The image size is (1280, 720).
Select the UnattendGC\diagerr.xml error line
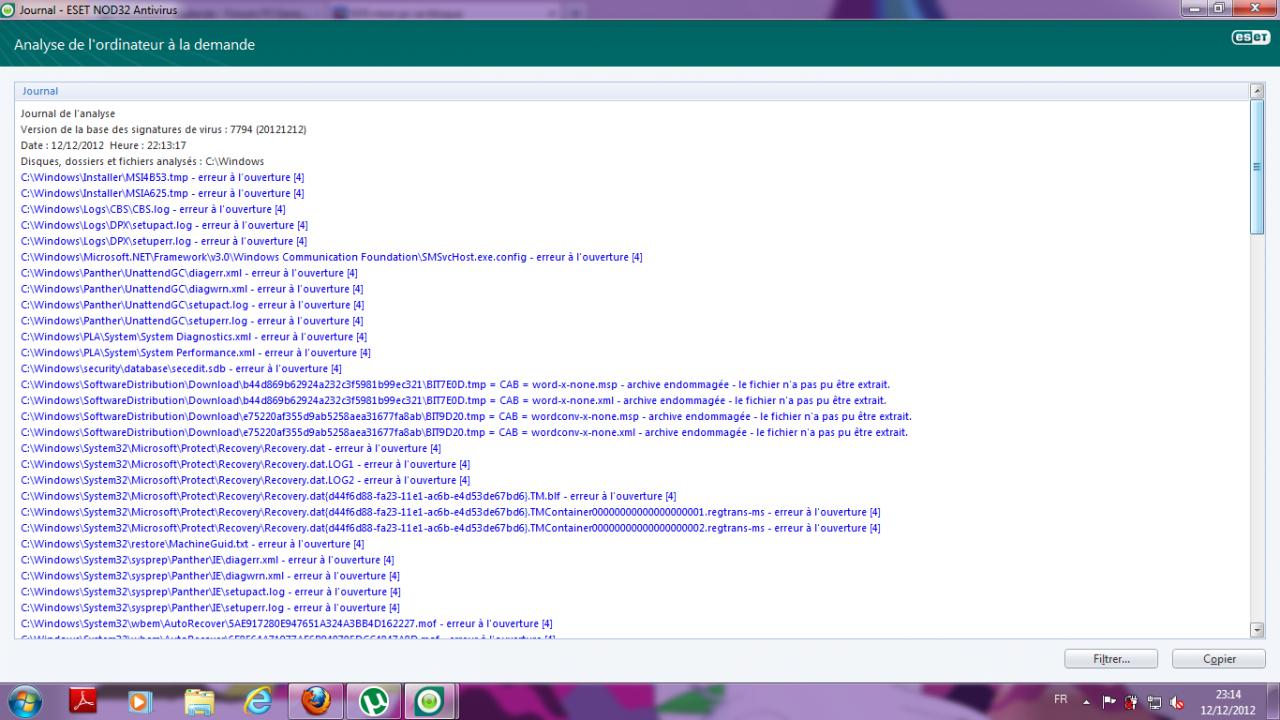coord(190,273)
